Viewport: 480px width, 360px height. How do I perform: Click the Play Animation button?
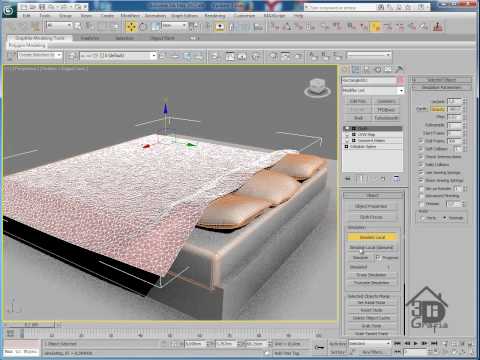click(x=415, y=343)
